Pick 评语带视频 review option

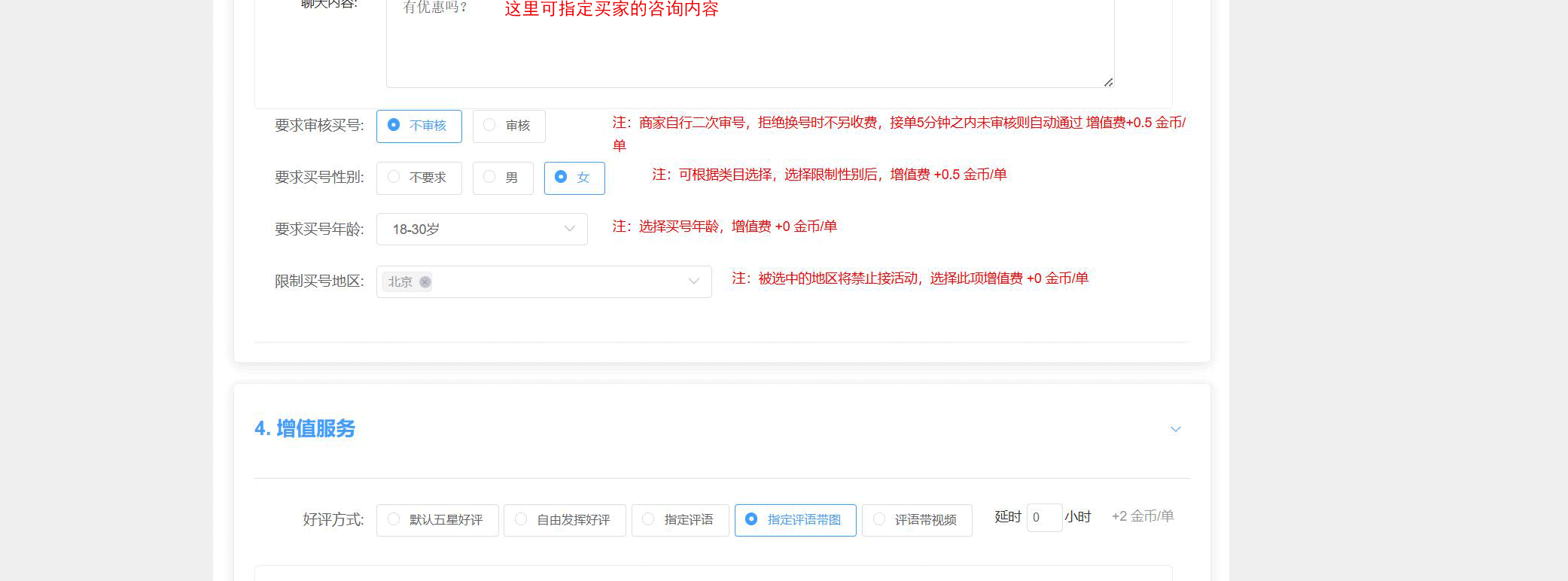click(x=916, y=520)
